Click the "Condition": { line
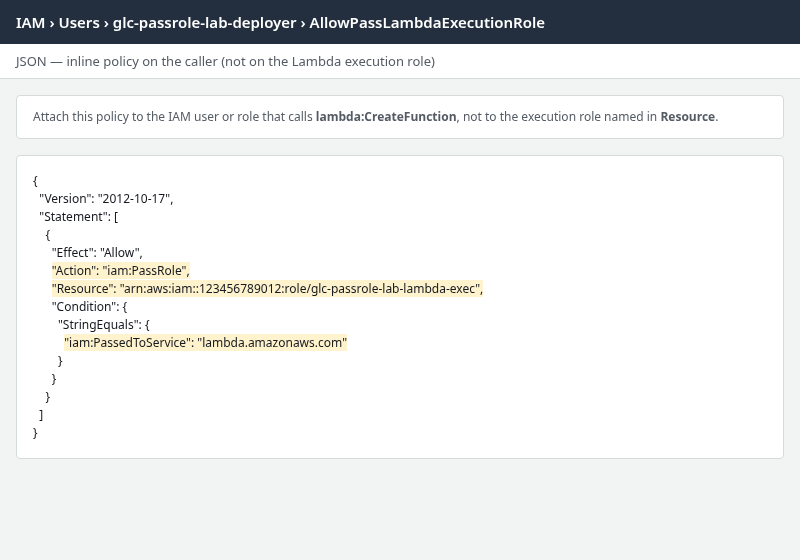This screenshot has width=800, height=560. pyautogui.click(x=89, y=307)
